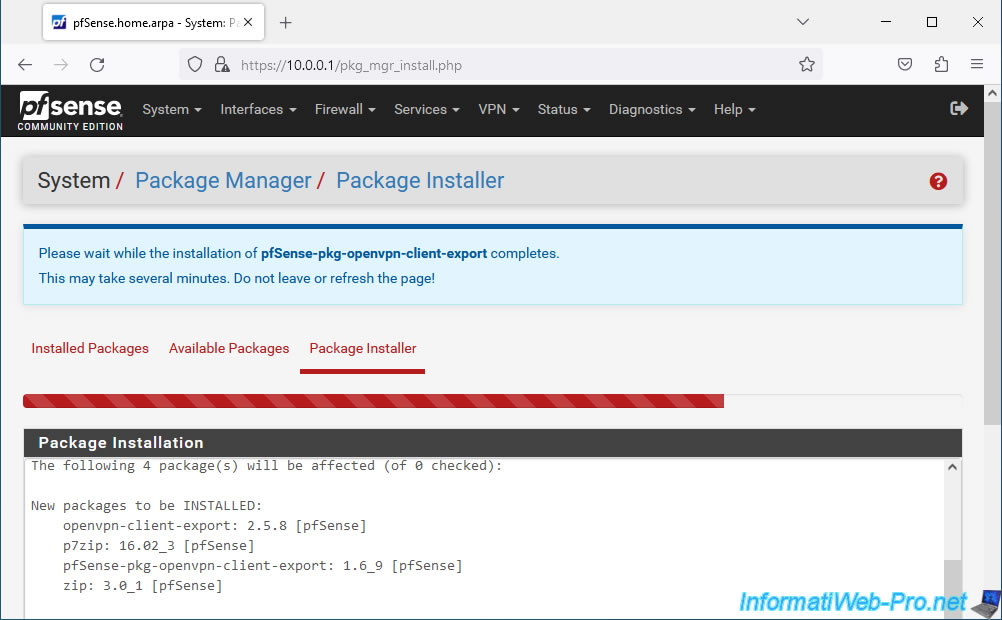The width and height of the screenshot is (1002, 620).
Task: Click Package Manager breadcrumb link
Action: coord(223,180)
